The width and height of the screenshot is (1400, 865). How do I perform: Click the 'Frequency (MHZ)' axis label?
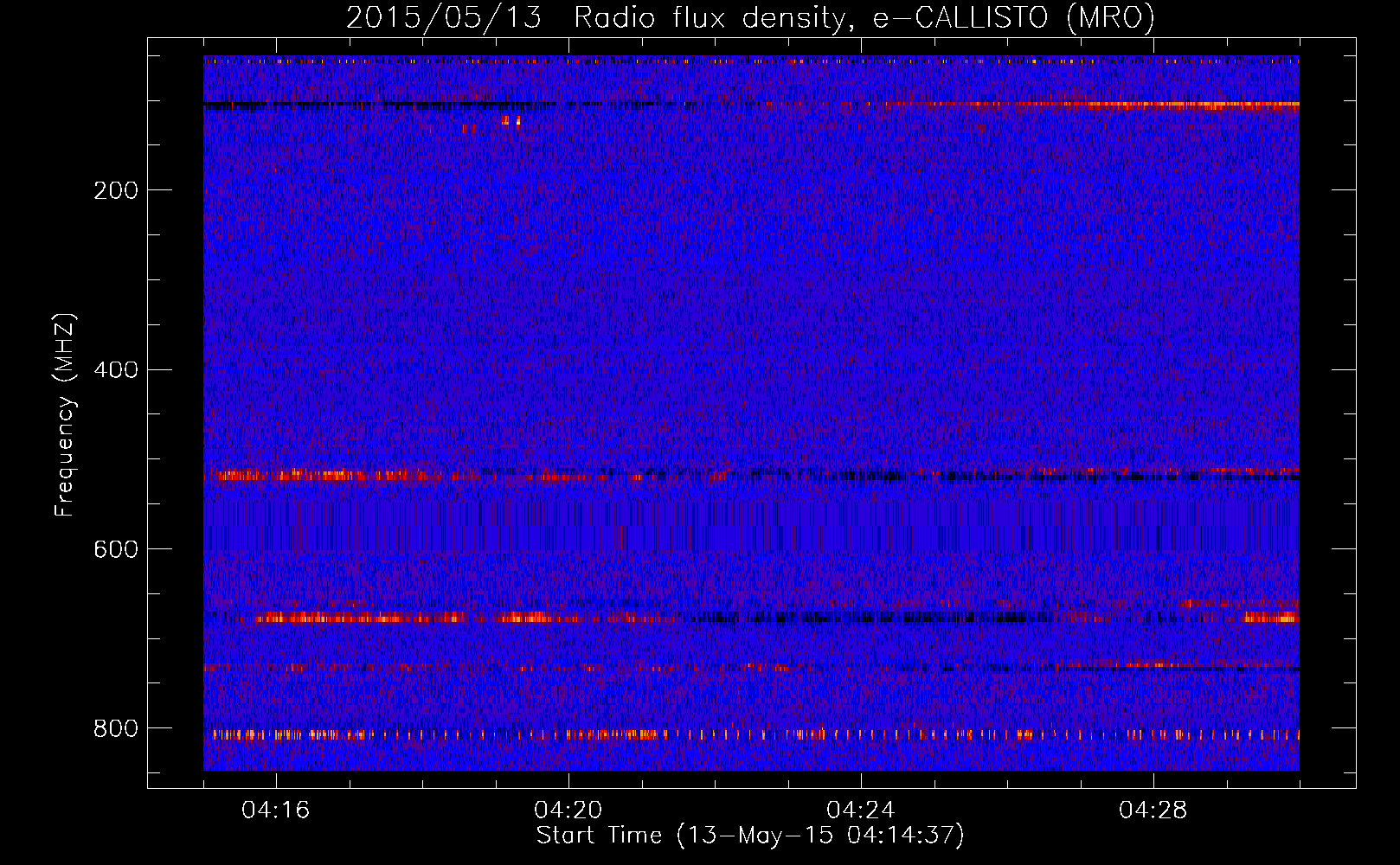coord(65,415)
